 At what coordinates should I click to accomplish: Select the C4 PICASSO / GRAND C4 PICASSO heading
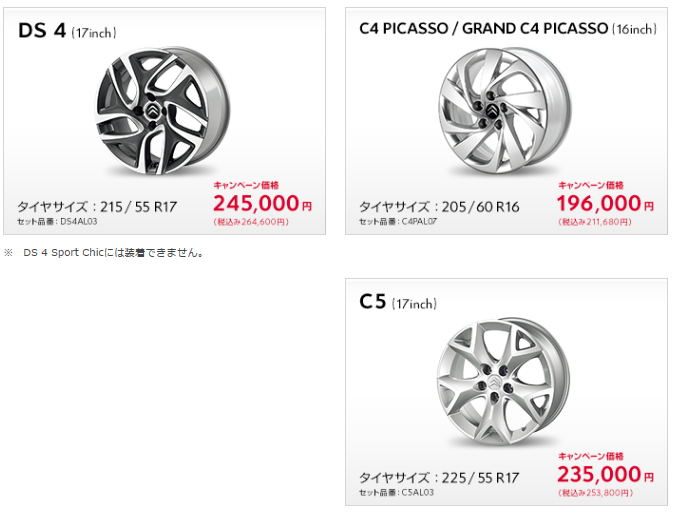pos(508,29)
